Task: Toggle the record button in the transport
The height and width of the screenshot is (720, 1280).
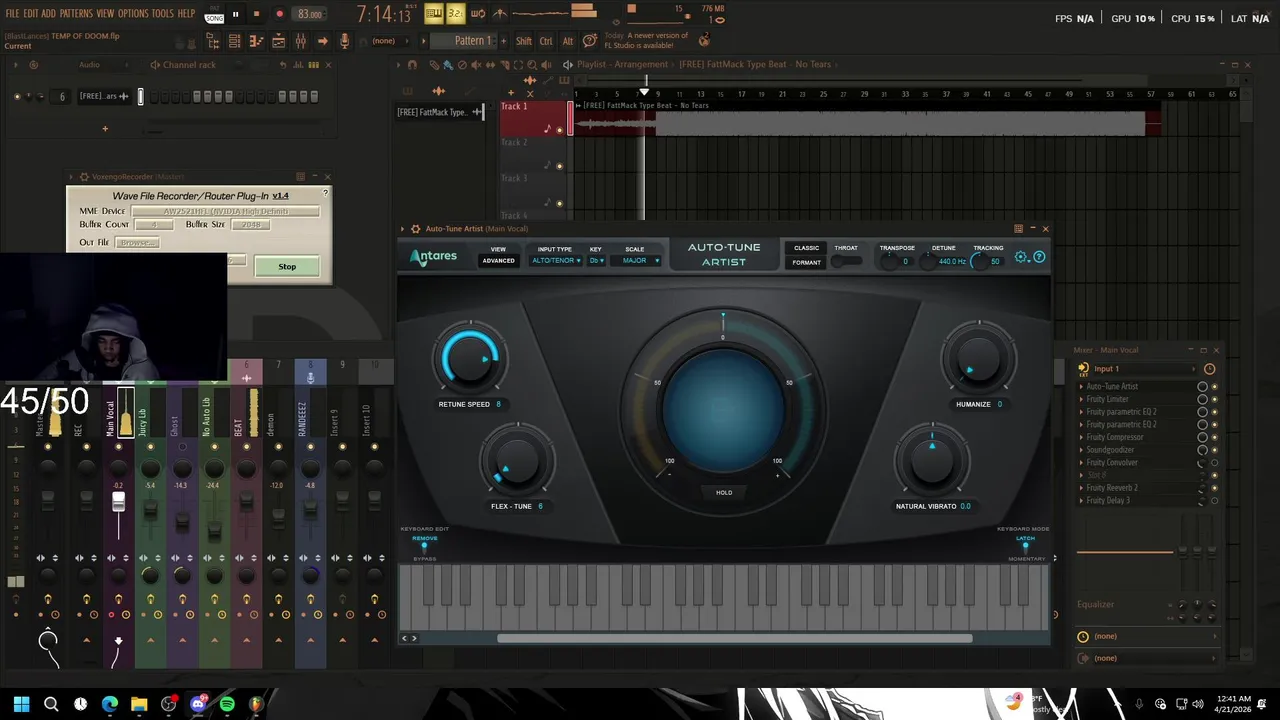Action: pos(279,14)
